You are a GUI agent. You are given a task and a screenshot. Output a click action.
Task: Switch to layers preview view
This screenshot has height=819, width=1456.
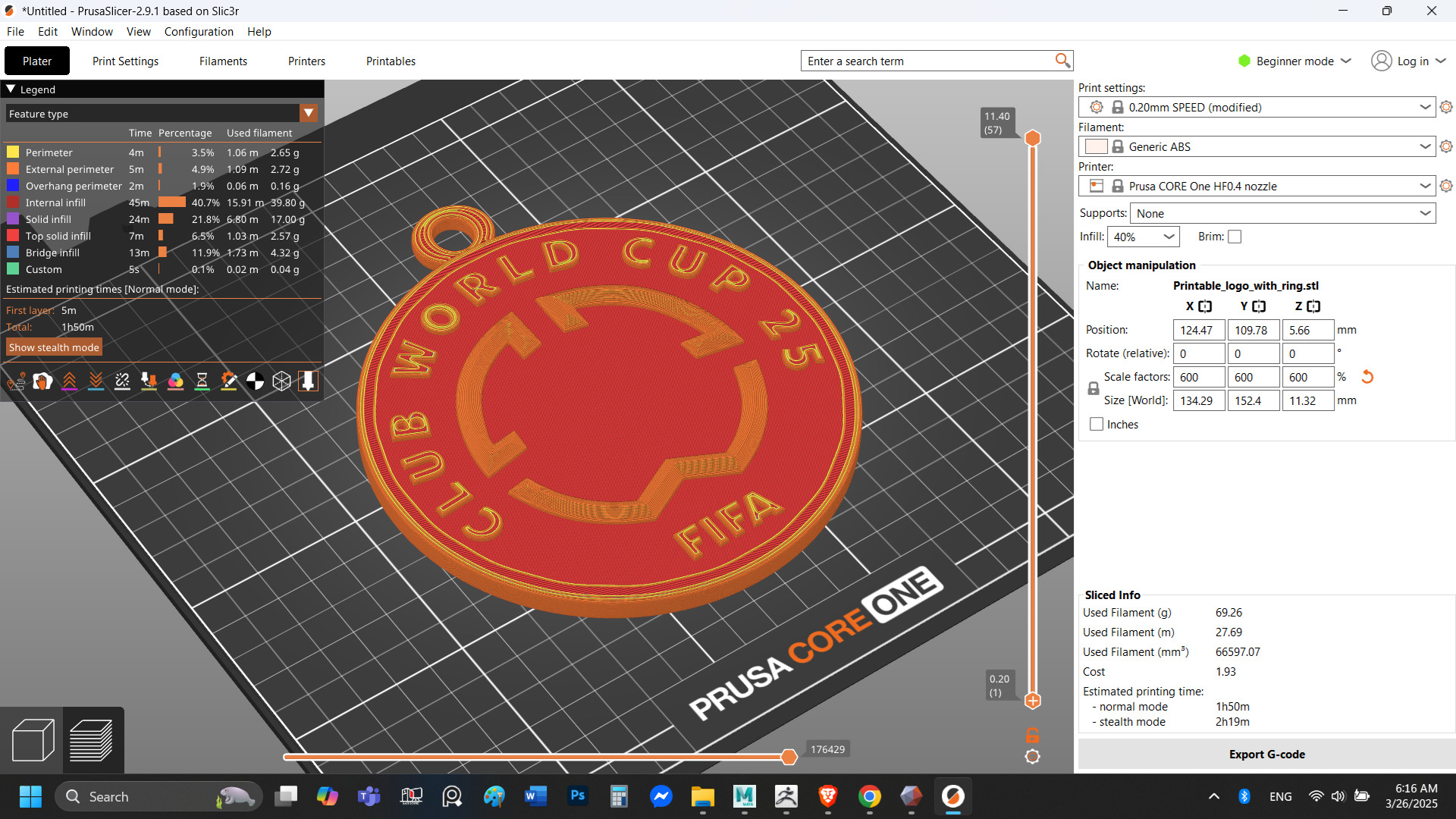pos(92,739)
